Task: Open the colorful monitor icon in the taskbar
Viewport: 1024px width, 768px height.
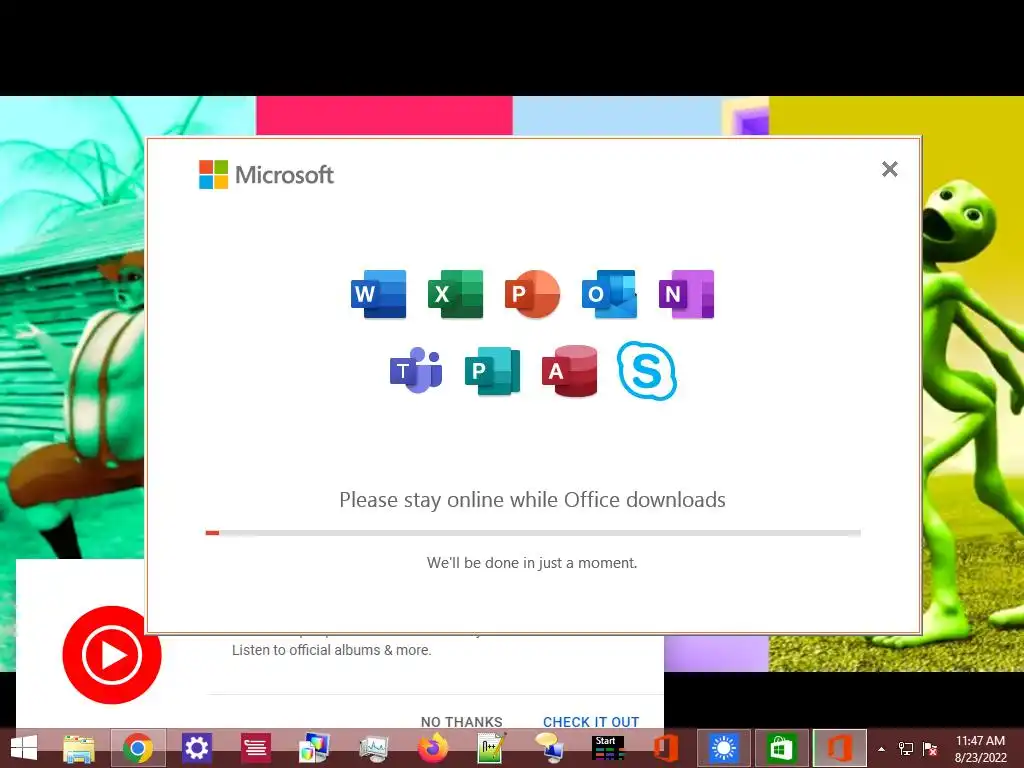Action: (x=314, y=748)
